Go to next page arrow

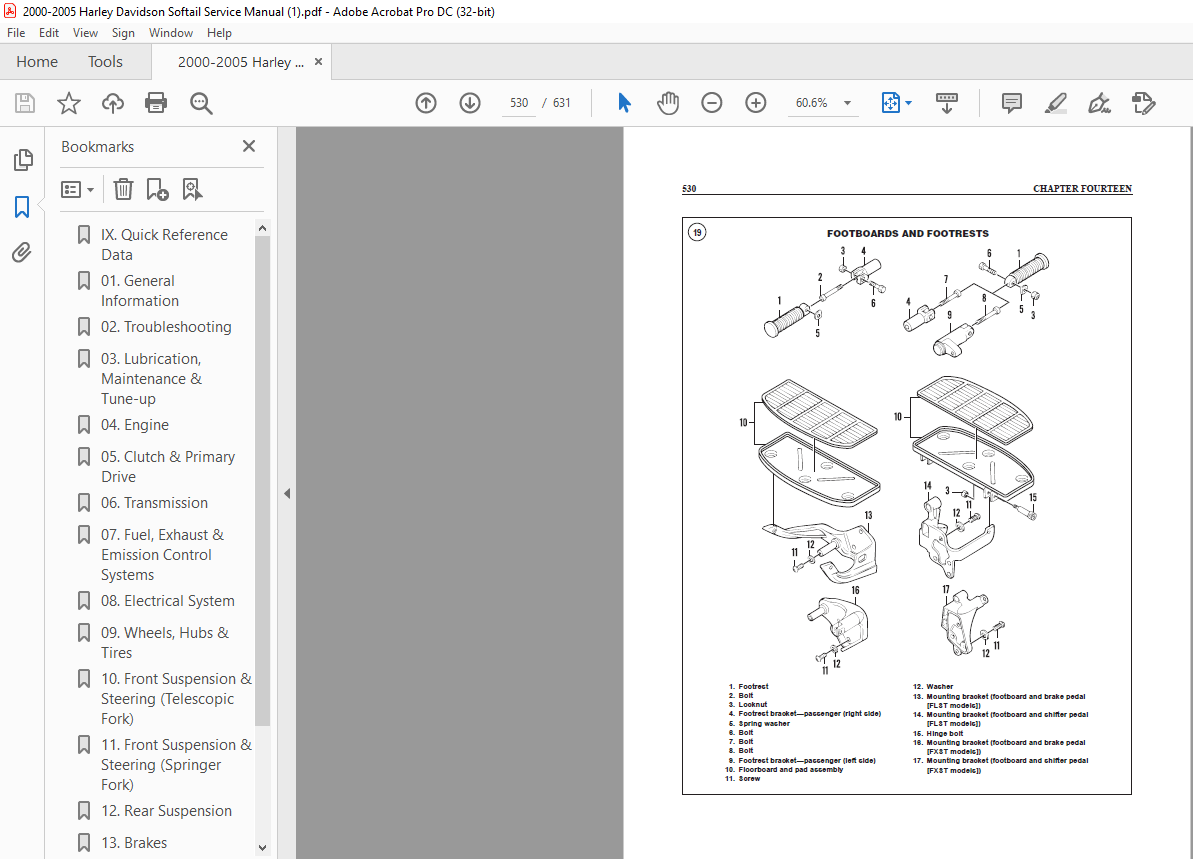click(470, 103)
